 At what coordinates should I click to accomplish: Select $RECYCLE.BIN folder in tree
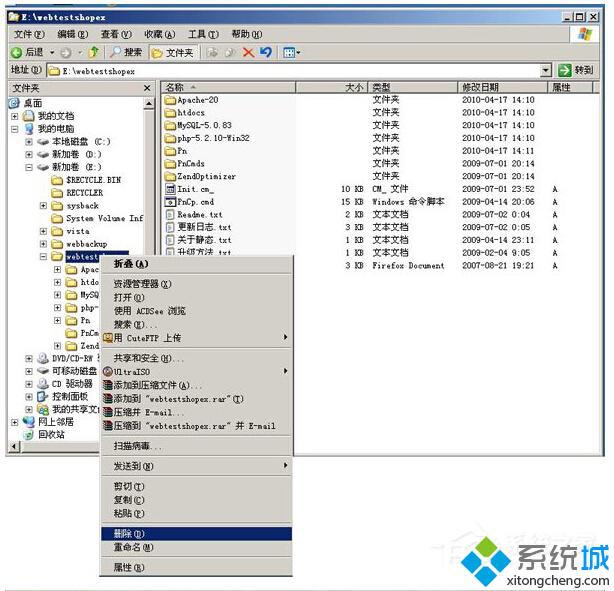(x=87, y=180)
